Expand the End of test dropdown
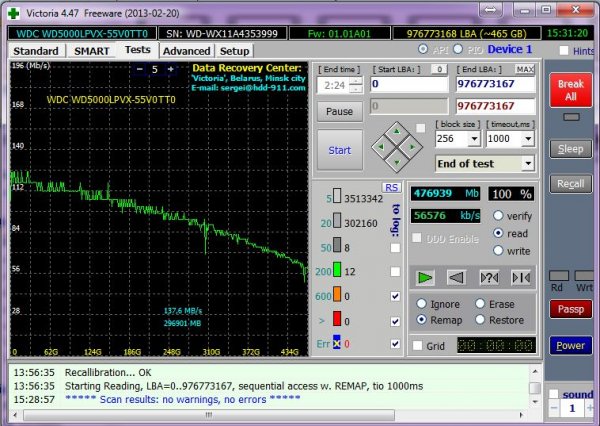600x426 pixels. (x=527, y=163)
